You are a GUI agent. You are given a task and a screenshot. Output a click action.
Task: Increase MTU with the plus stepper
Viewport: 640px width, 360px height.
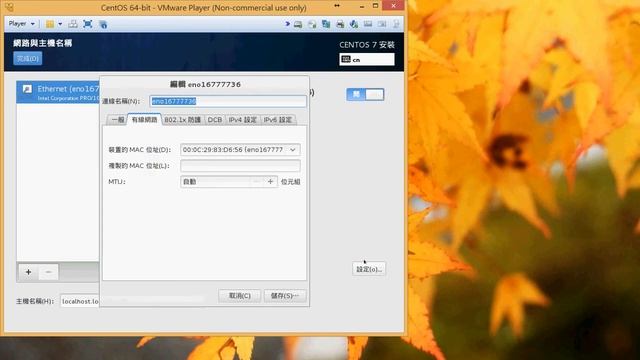point(270,182)
